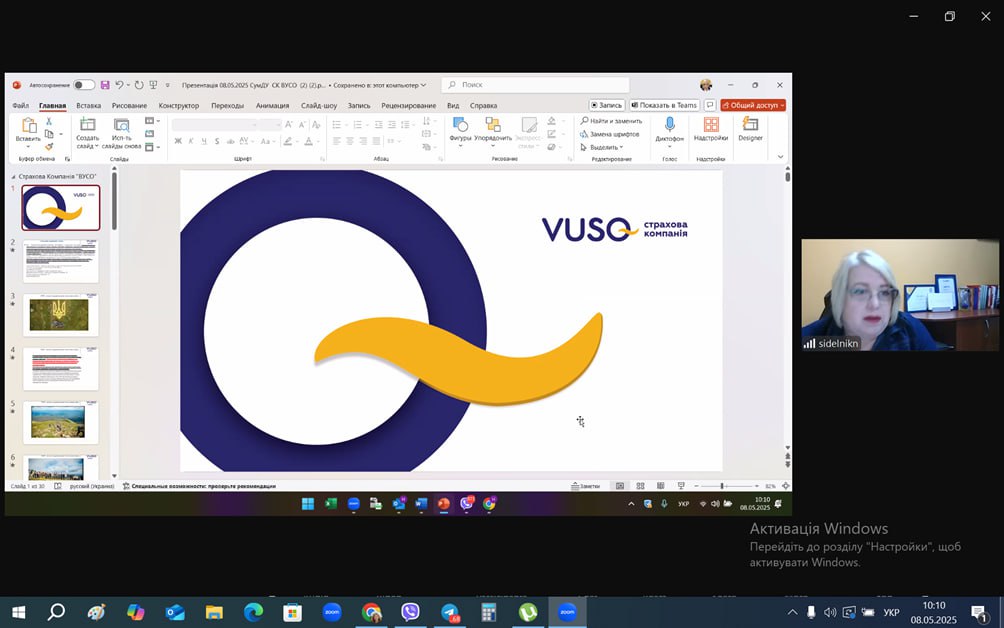Toggle Underline (Ч) formatting

point(204,141)
